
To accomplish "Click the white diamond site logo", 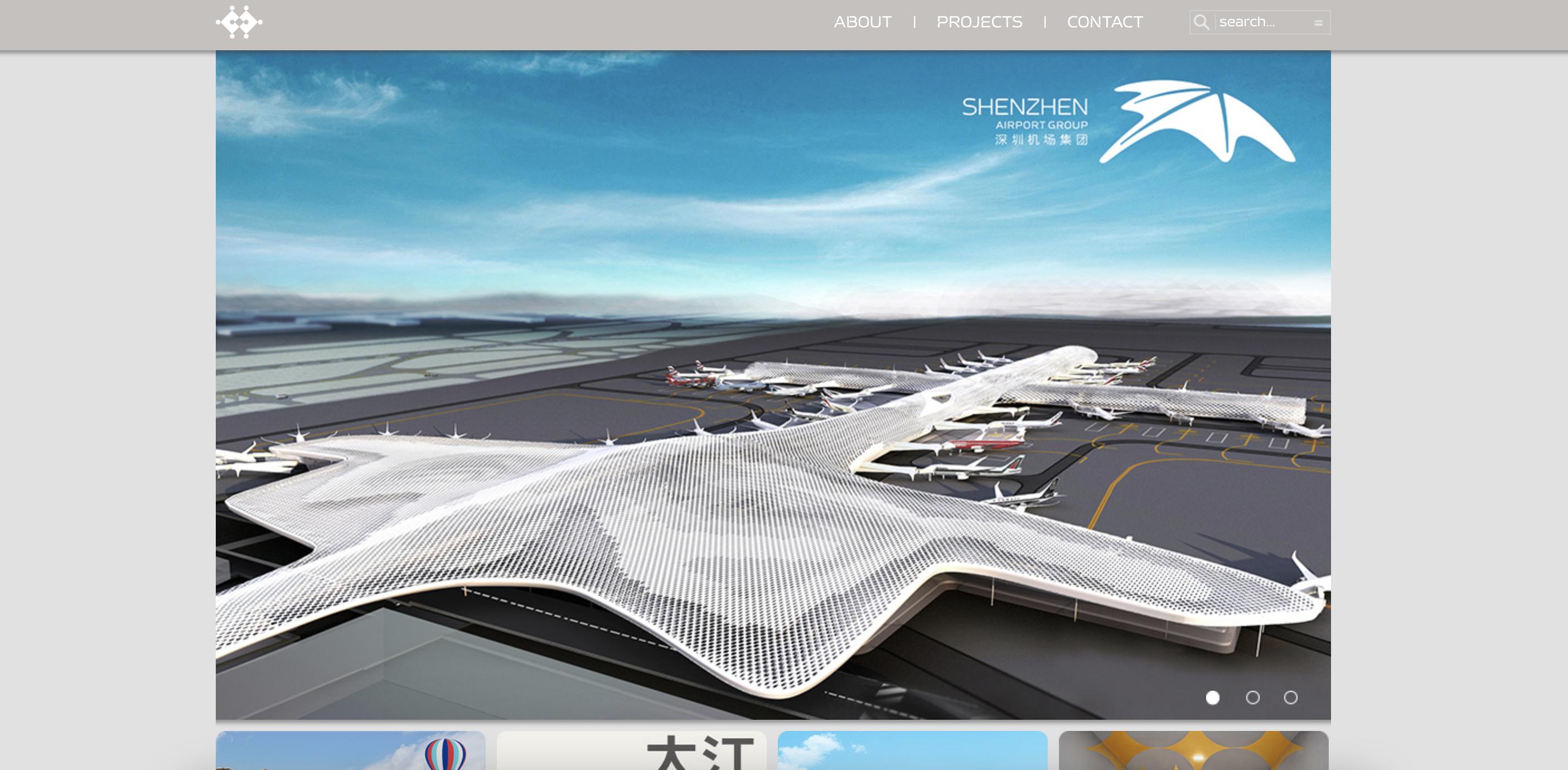I will (x=239, y=22).
